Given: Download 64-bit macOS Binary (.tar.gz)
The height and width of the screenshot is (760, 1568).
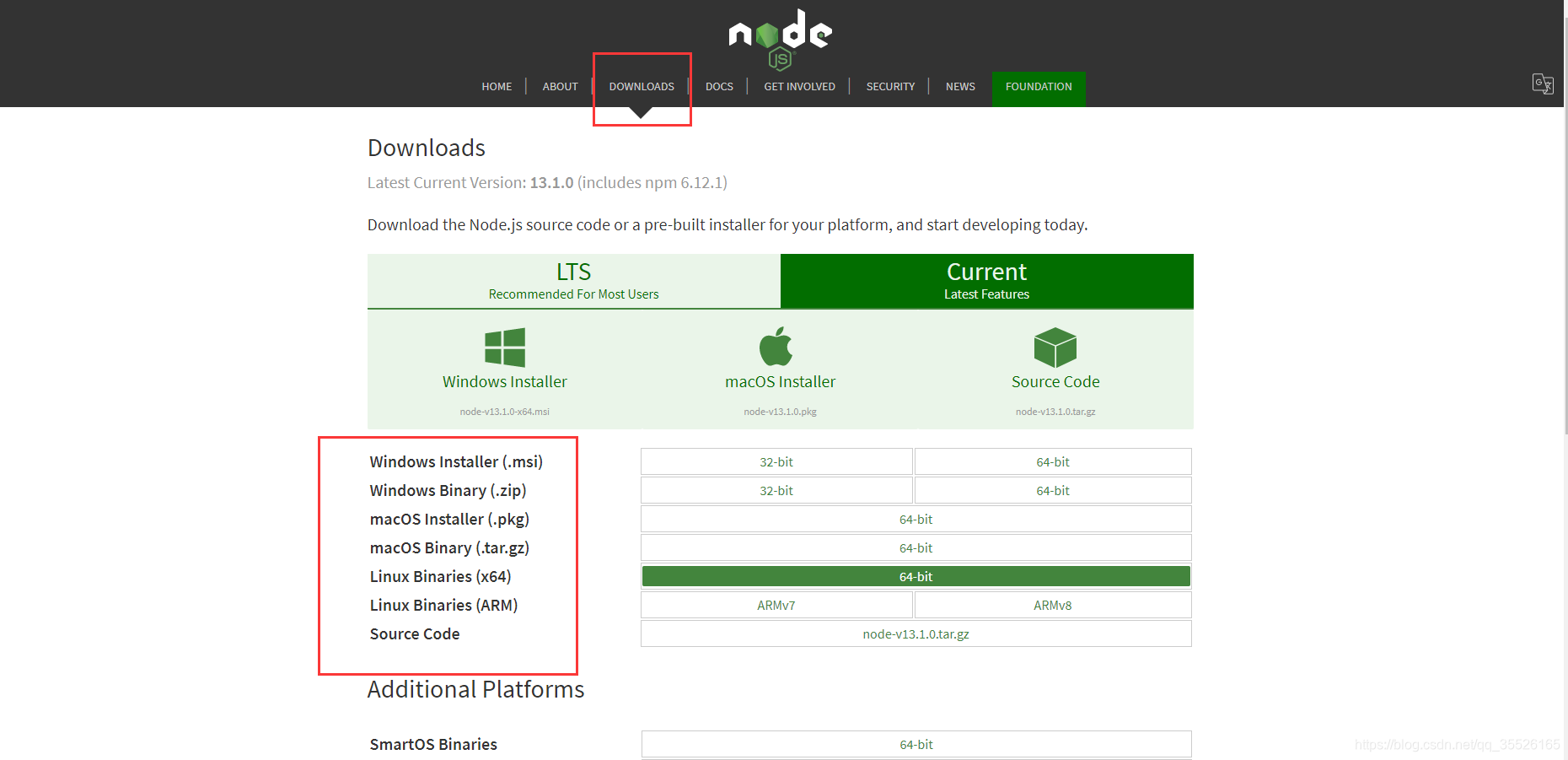Looking at the screenshot, I should (x=916, y=547).
